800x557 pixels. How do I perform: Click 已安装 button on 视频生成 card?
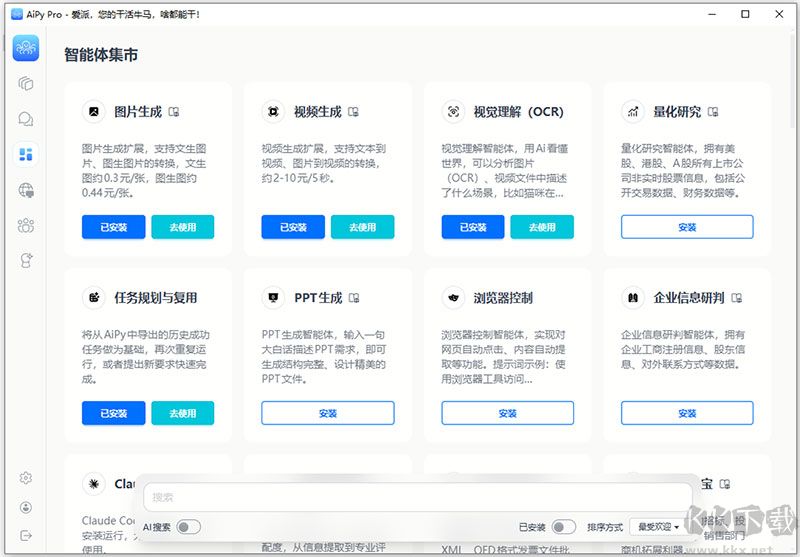pyautogui.click(x=293, y=227)
